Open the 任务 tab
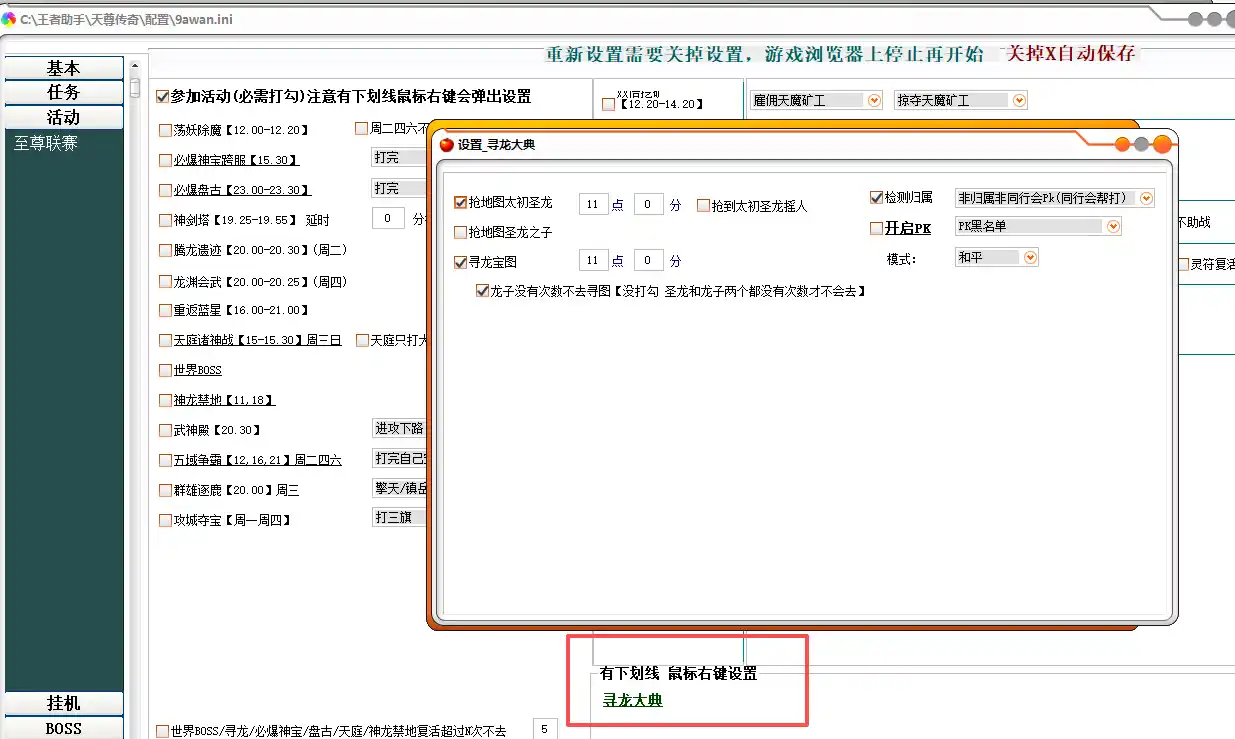 click(x=64, y=92)
